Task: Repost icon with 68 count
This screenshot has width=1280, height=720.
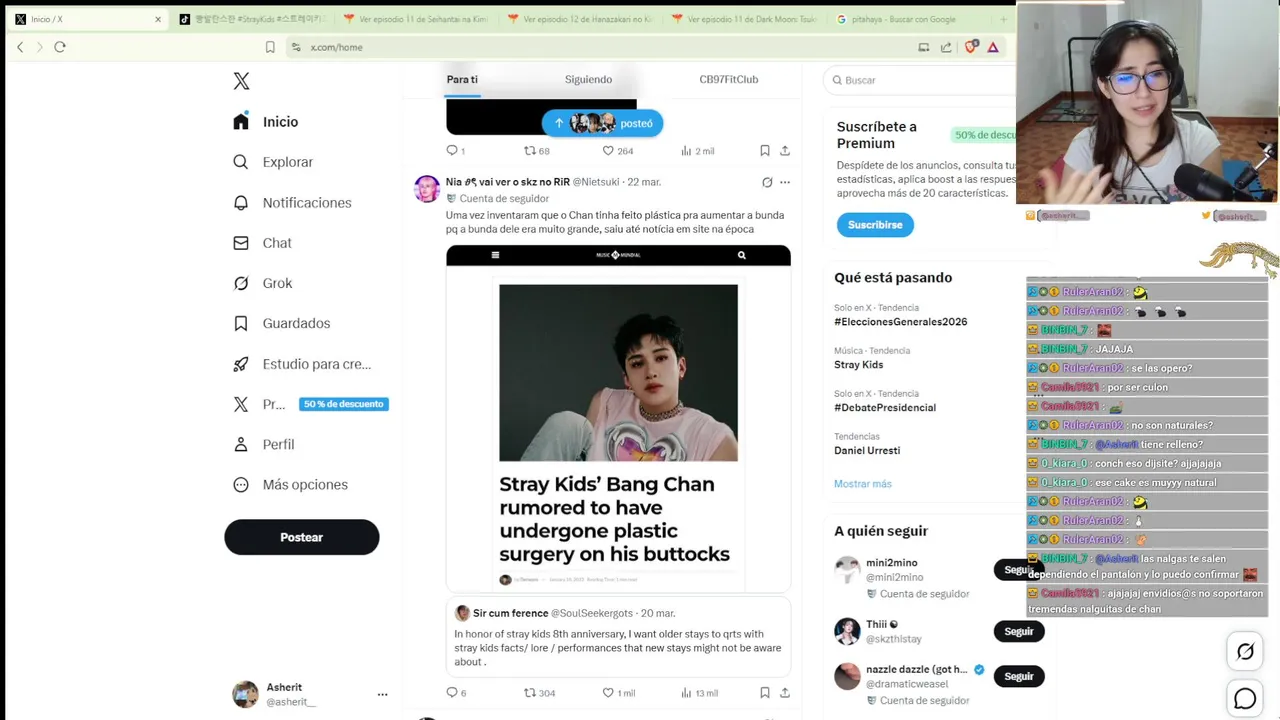Action: point(537,151)
